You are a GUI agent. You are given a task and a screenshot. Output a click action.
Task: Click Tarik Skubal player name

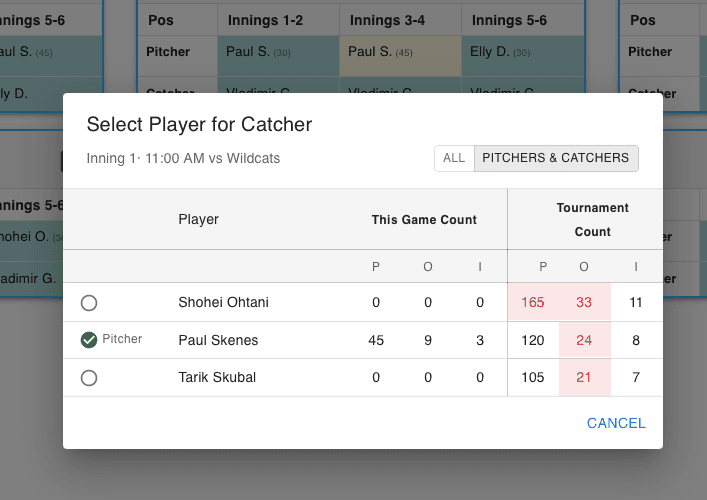pyautogui.click(x=217, y=378)
